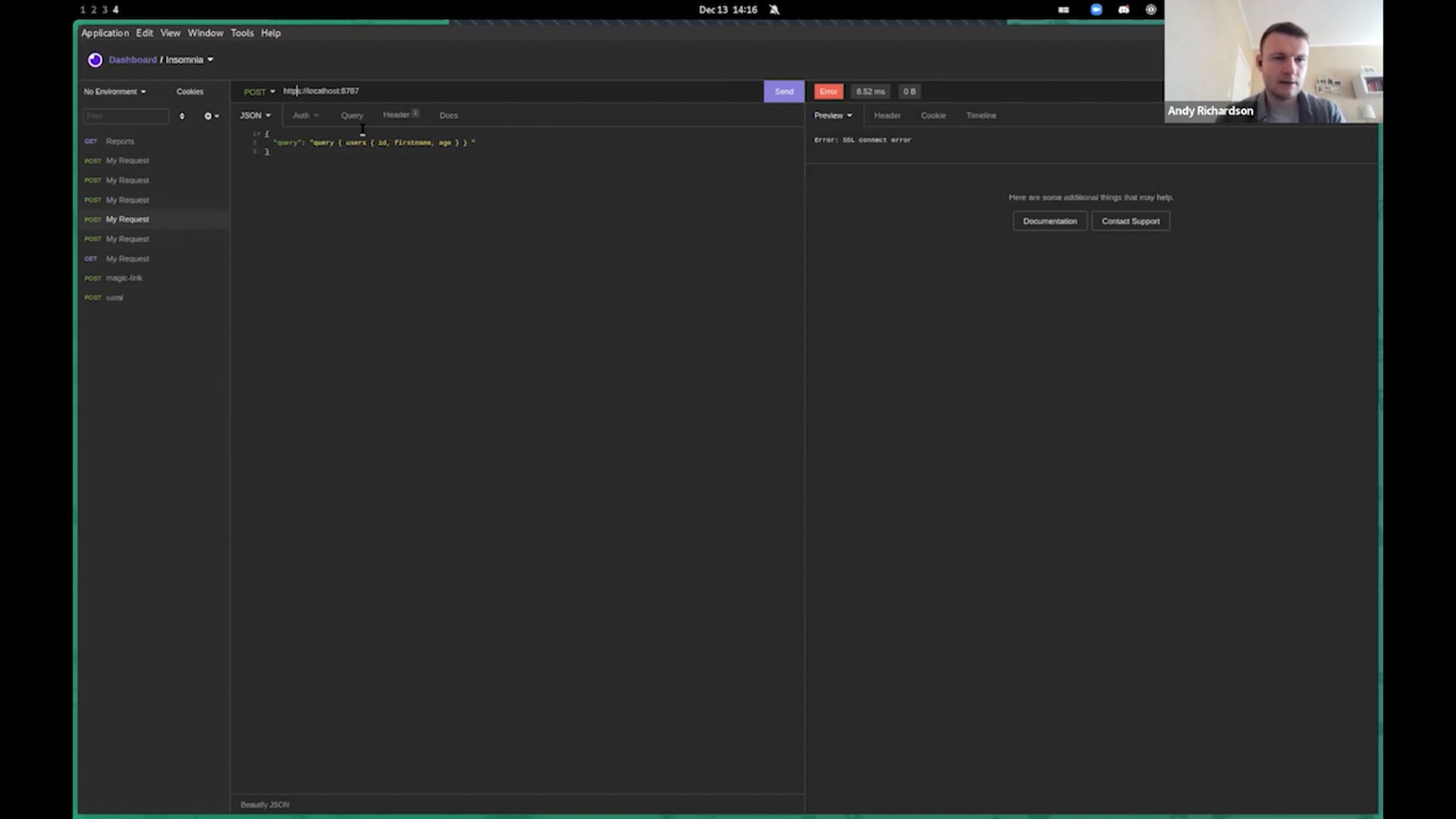This screenshot has width=1456, height=819.
Task: Click the sort requests arrows icon
Action: (x=182, y=116)
